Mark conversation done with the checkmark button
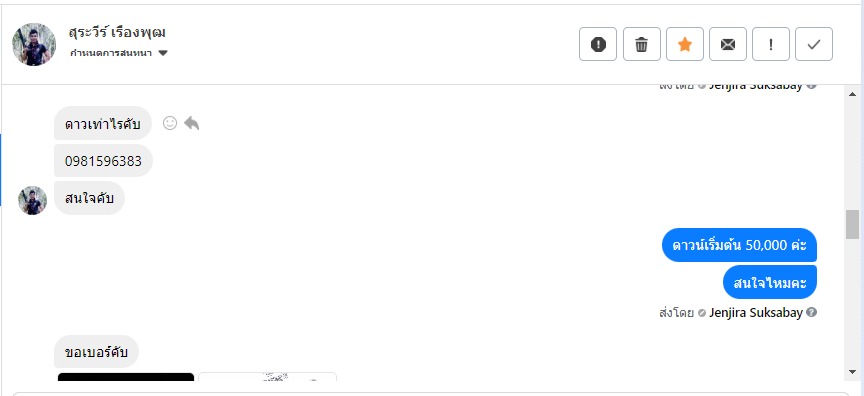 tap(814, 44)
